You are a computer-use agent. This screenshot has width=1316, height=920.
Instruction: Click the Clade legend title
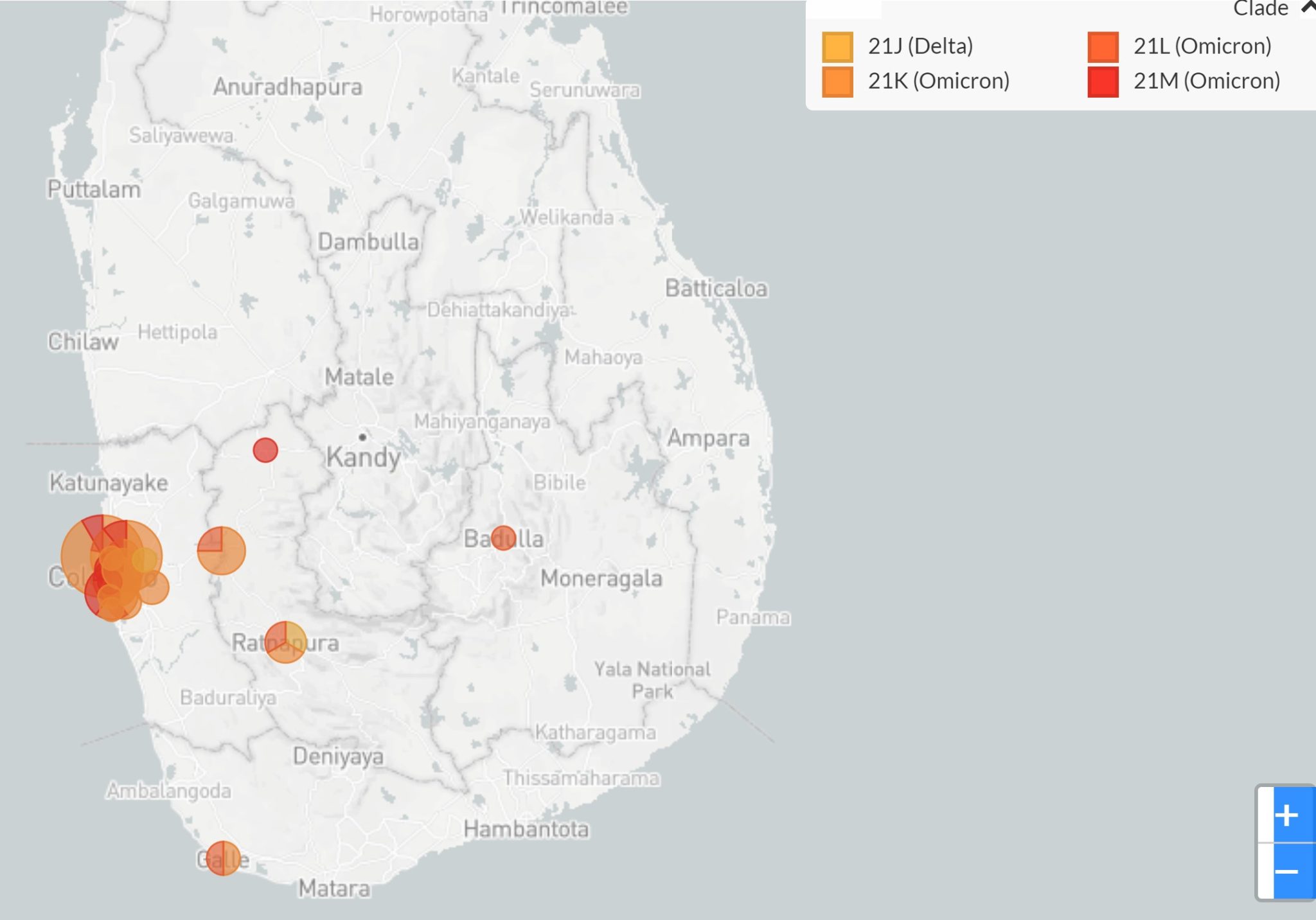pyautogui.click(x=1260, y=9)
